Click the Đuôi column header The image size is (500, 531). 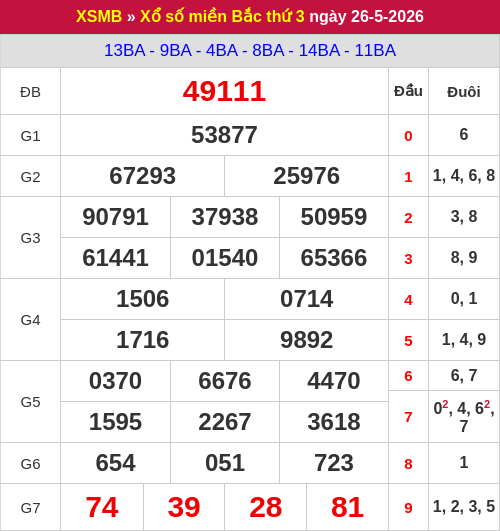pos(464,92)
